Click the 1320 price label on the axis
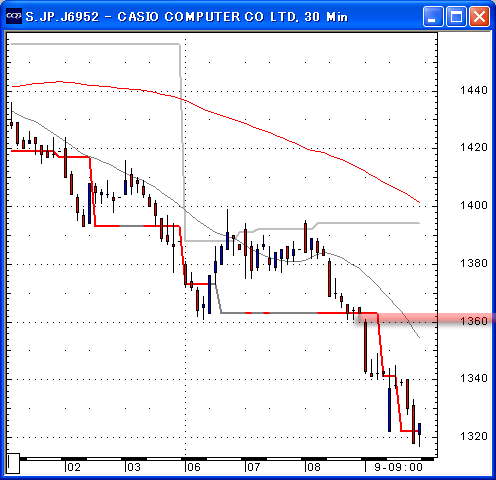The image size is (496, 480). 474,436
